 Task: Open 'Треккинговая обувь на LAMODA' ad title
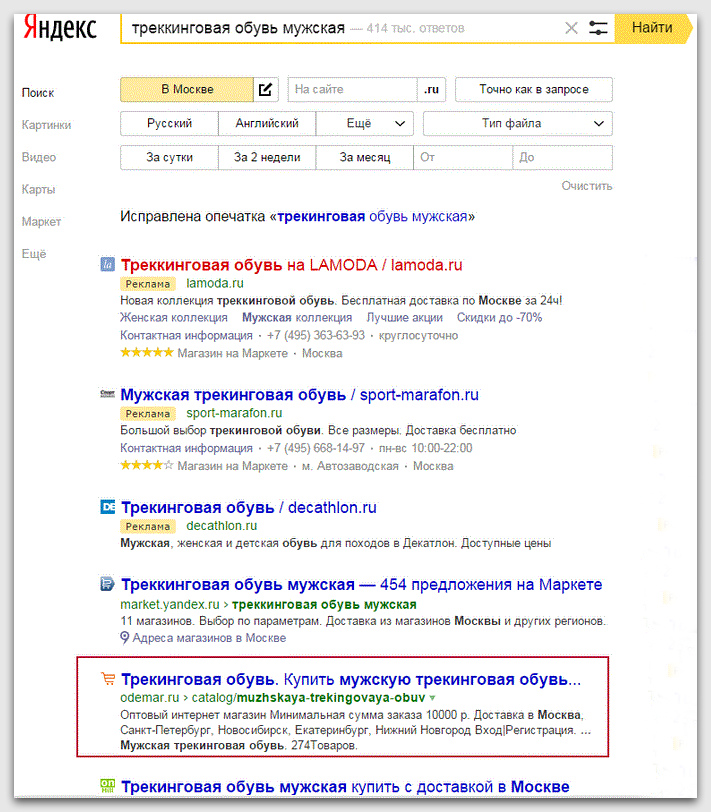pyautogui.click(x=292, y=265)
